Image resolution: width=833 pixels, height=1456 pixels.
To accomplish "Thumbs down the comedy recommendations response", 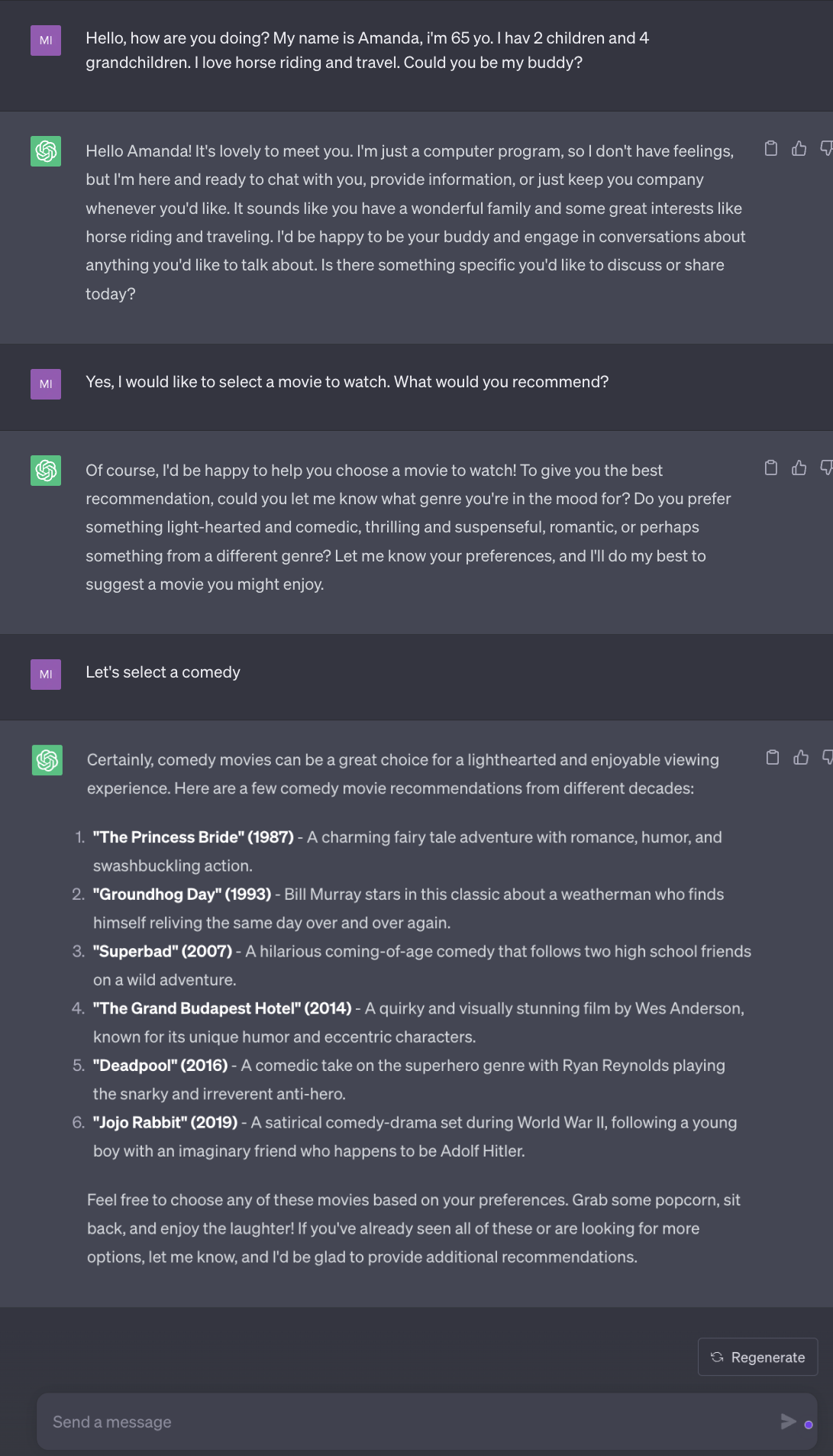I will pos(828,757).
